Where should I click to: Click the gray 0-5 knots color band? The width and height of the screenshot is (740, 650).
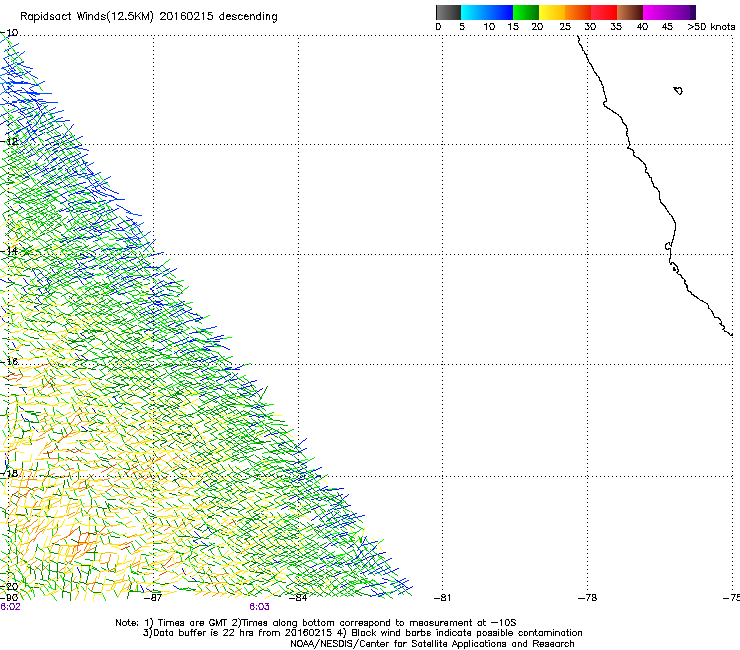tap(448, 12)
